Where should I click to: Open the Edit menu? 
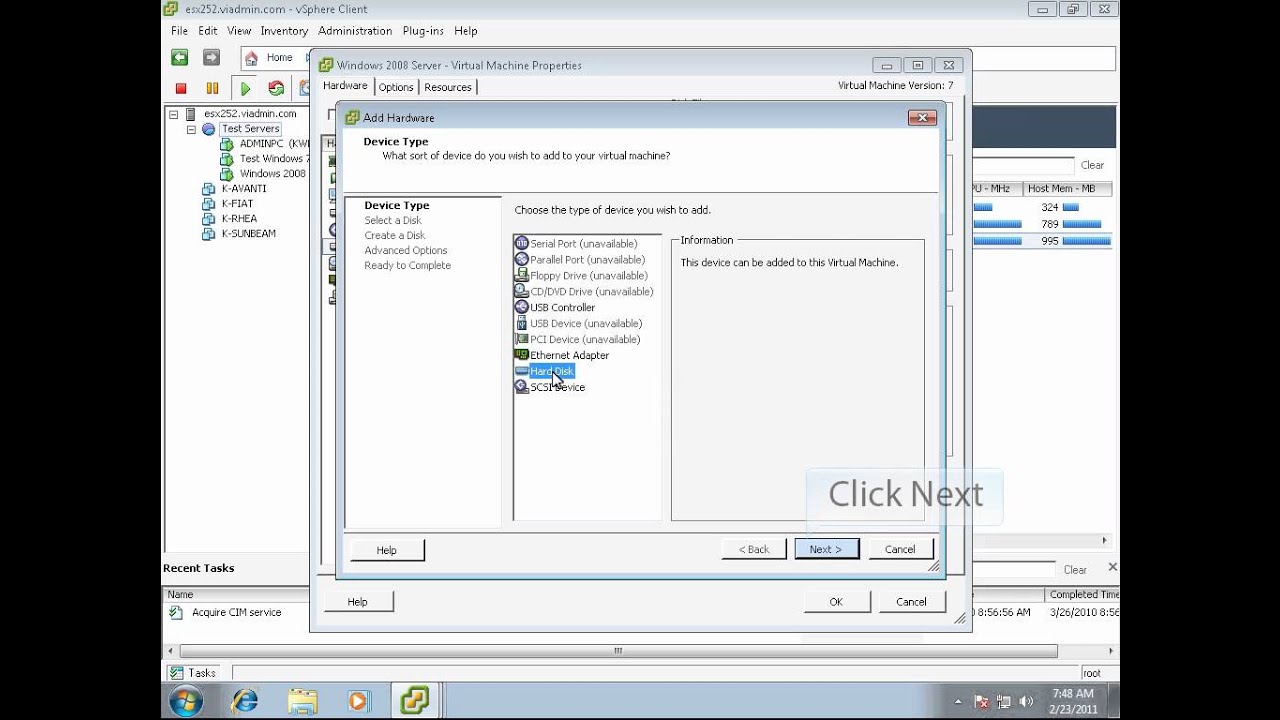pyautogui.click(x=208, y=31)
